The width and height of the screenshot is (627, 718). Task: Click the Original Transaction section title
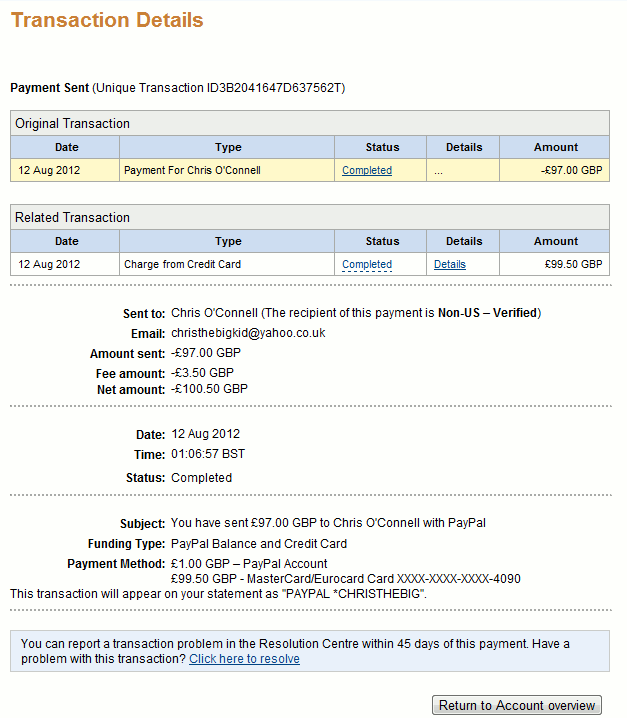click(x=72, y=124)
